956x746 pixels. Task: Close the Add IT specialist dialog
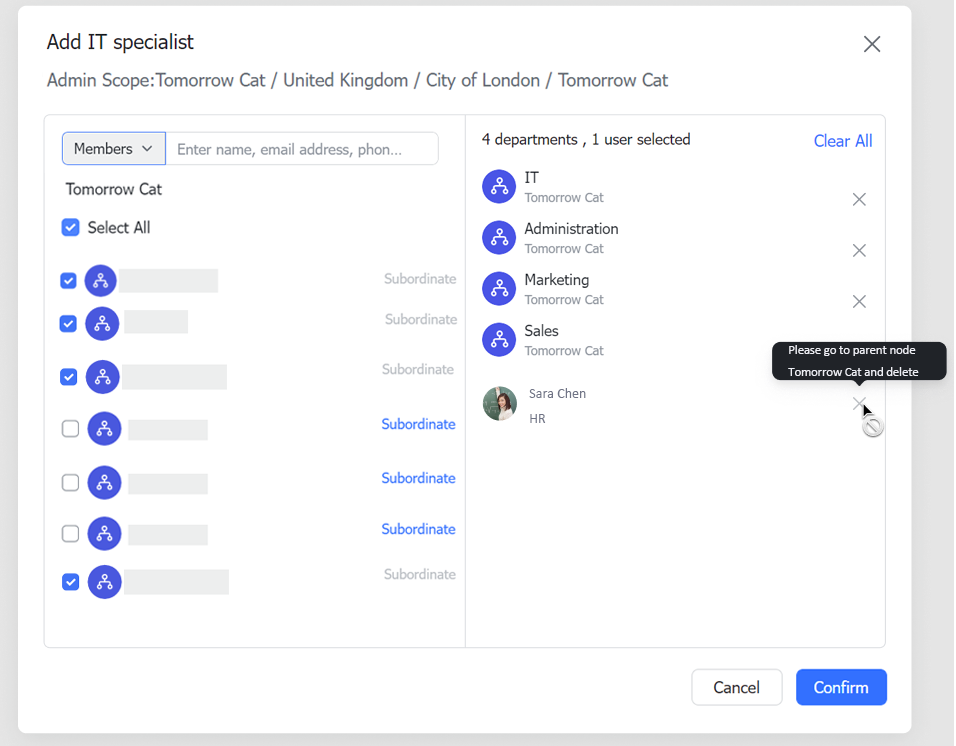(x=872, y=44)
